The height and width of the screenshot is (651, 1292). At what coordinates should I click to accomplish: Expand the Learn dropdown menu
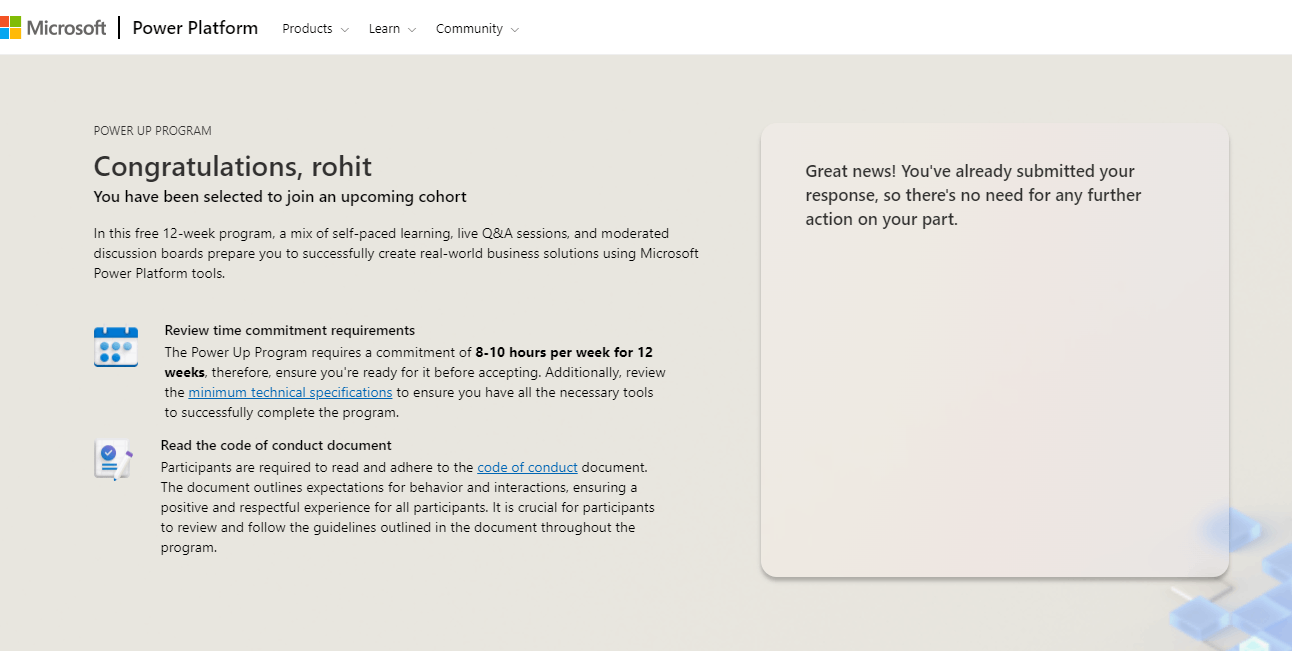point(392,29)
